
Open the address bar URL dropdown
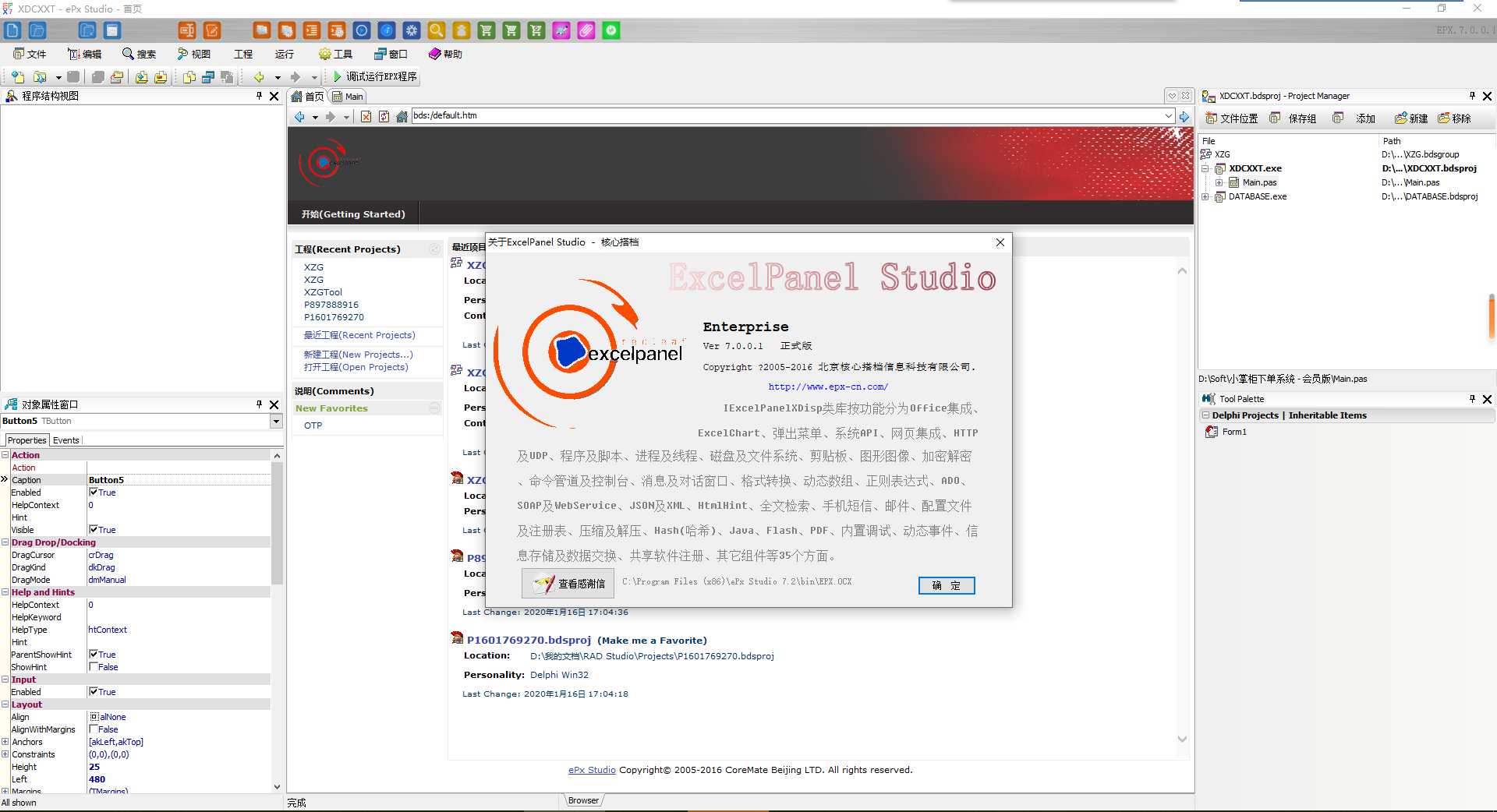(1169, 115)
